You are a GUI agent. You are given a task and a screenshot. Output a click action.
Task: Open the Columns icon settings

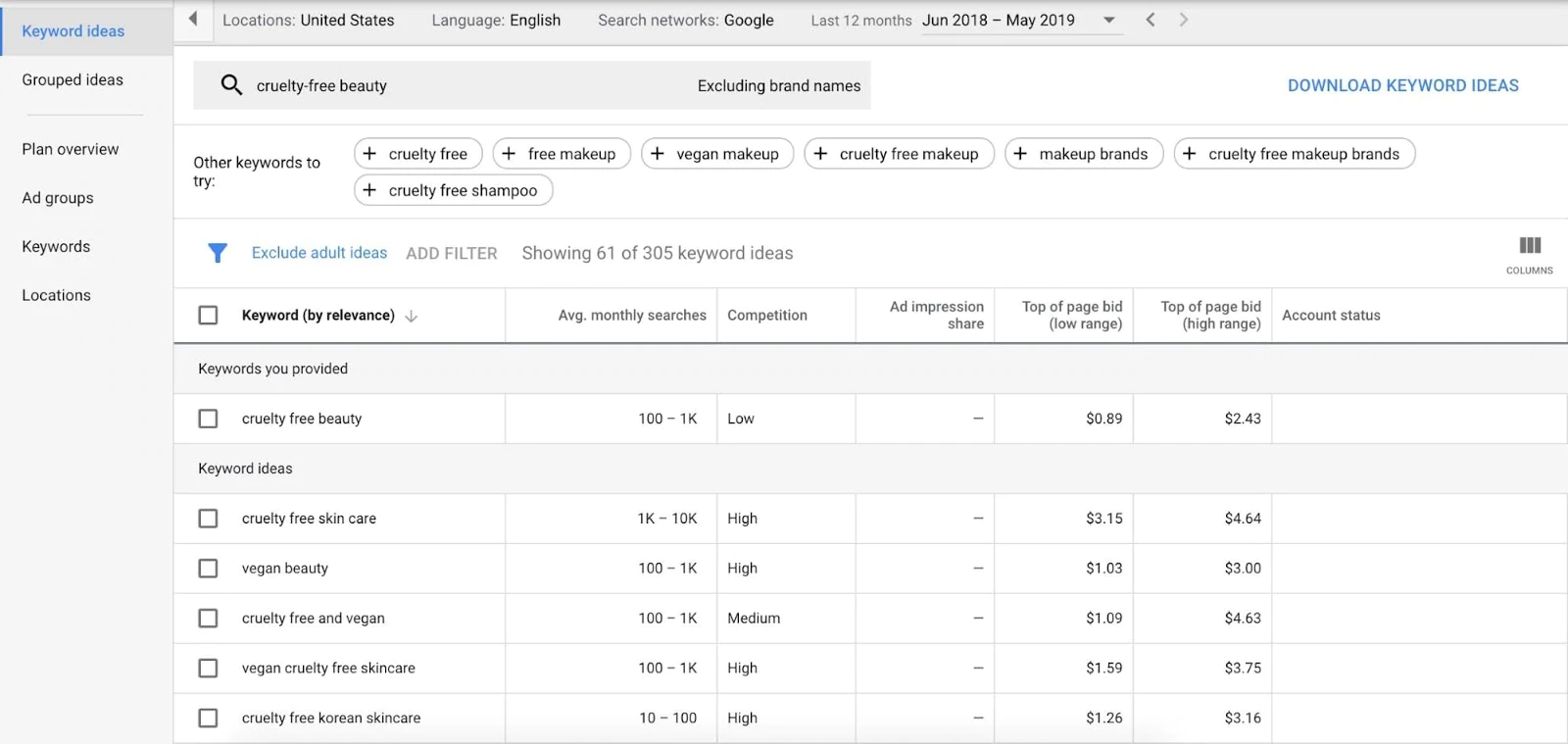click(x=1529, y=253)
